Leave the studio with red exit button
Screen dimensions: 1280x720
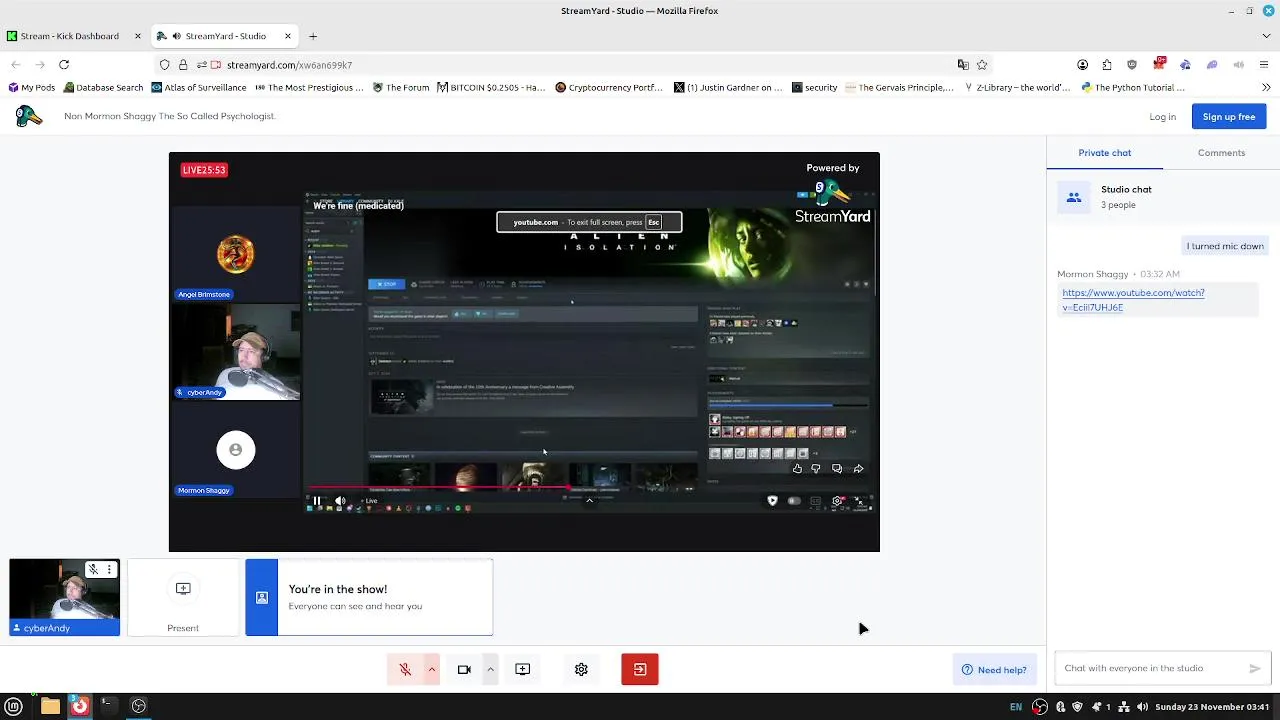click(640, 669)
